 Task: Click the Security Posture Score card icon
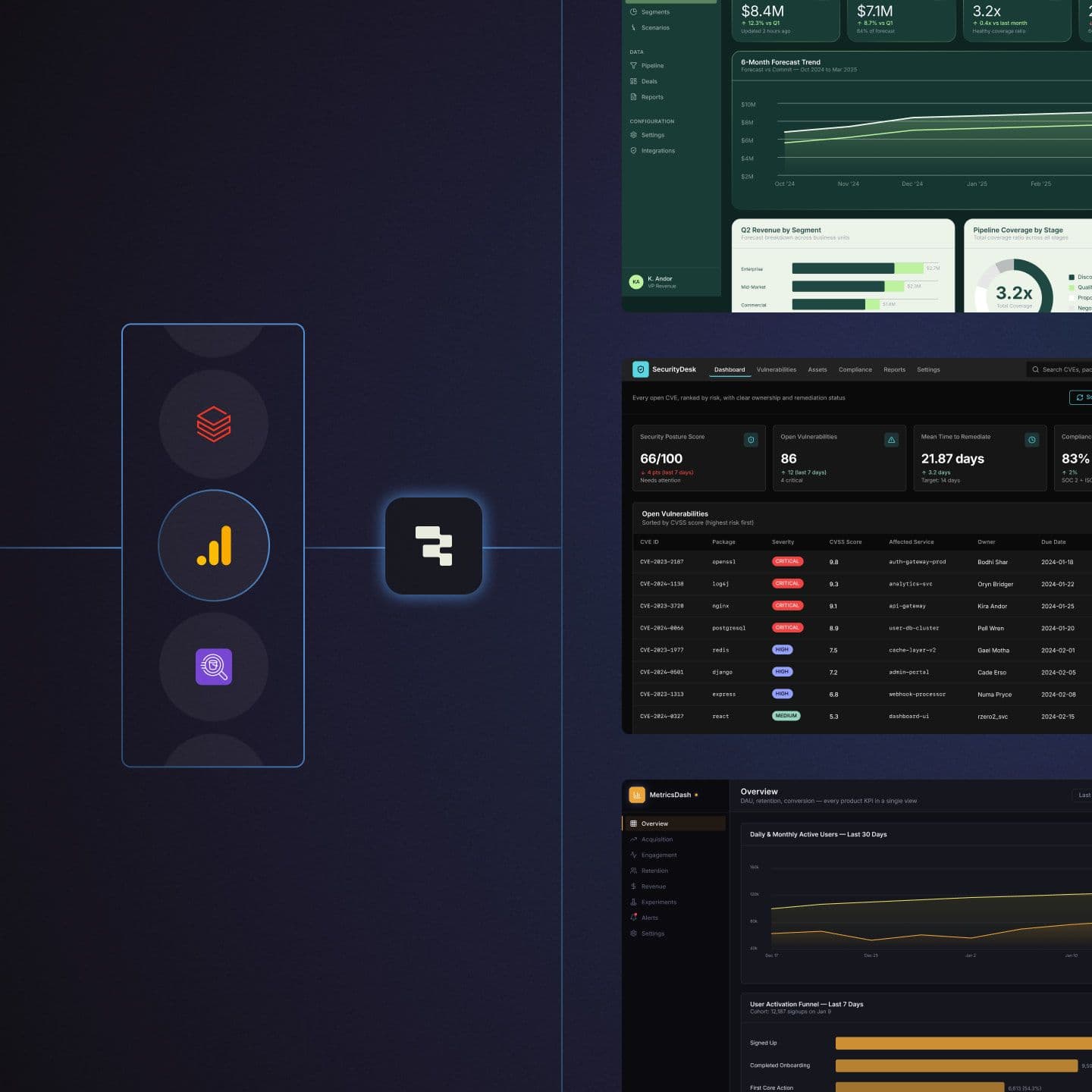click(x=751, y=440)
